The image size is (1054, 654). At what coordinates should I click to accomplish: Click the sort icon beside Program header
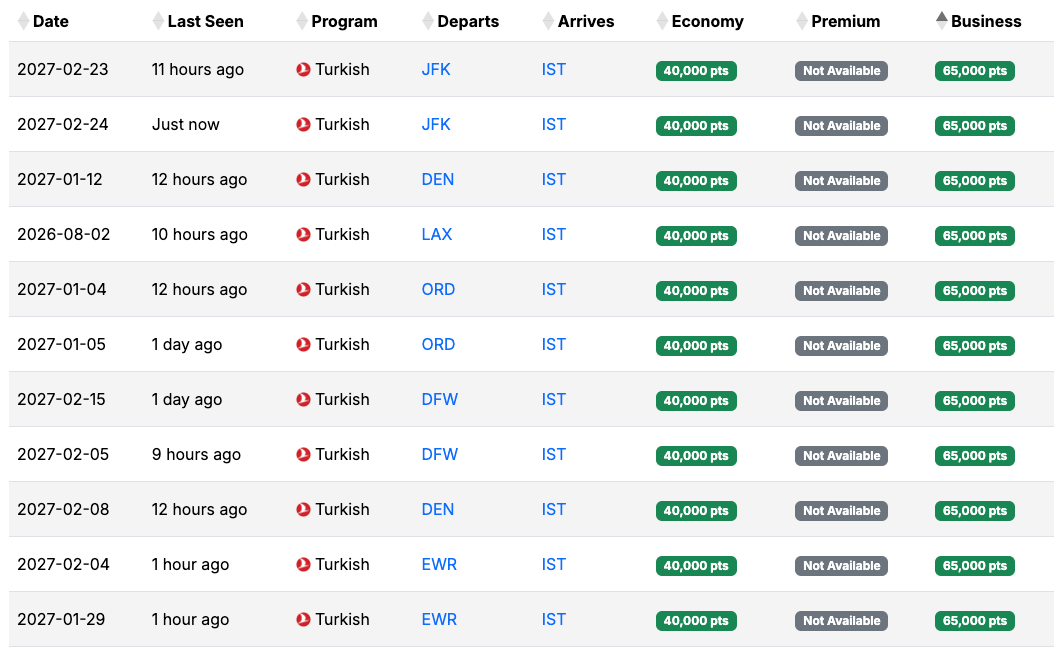tap(302, 21)
